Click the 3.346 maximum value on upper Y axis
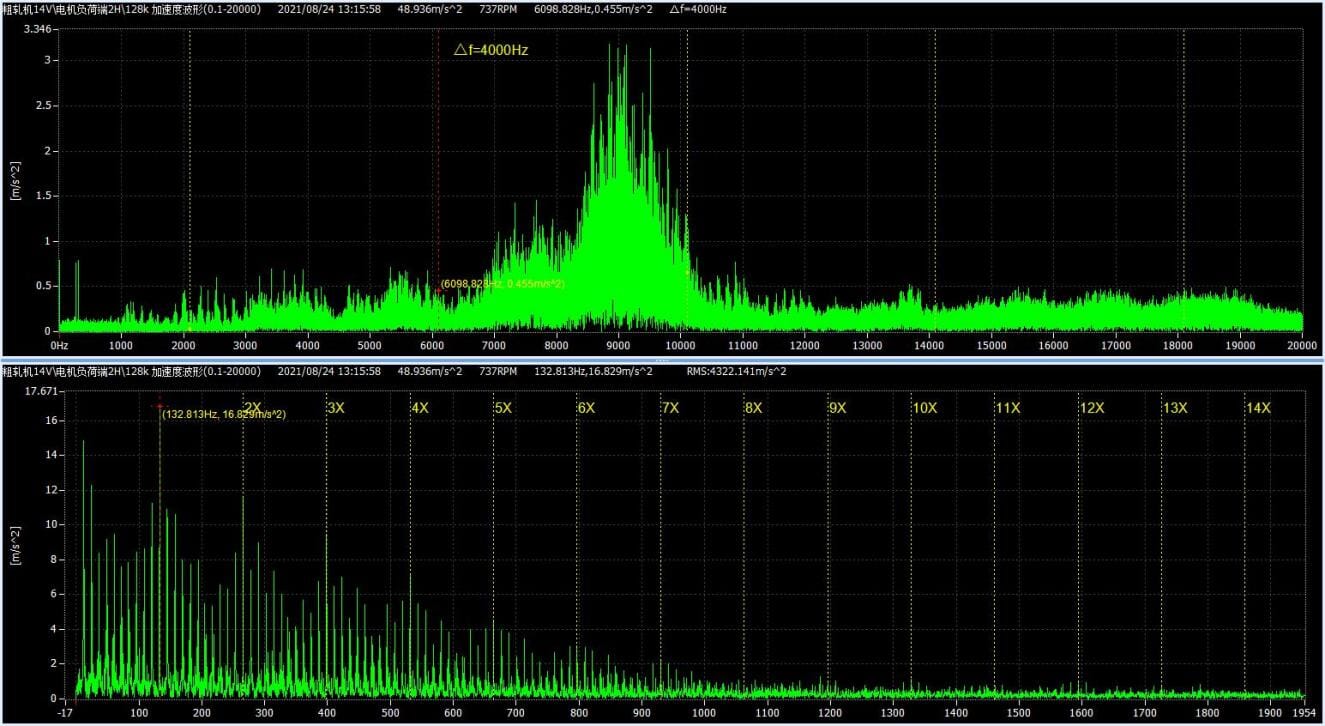The image size is (1325, 726). [37, 29]
